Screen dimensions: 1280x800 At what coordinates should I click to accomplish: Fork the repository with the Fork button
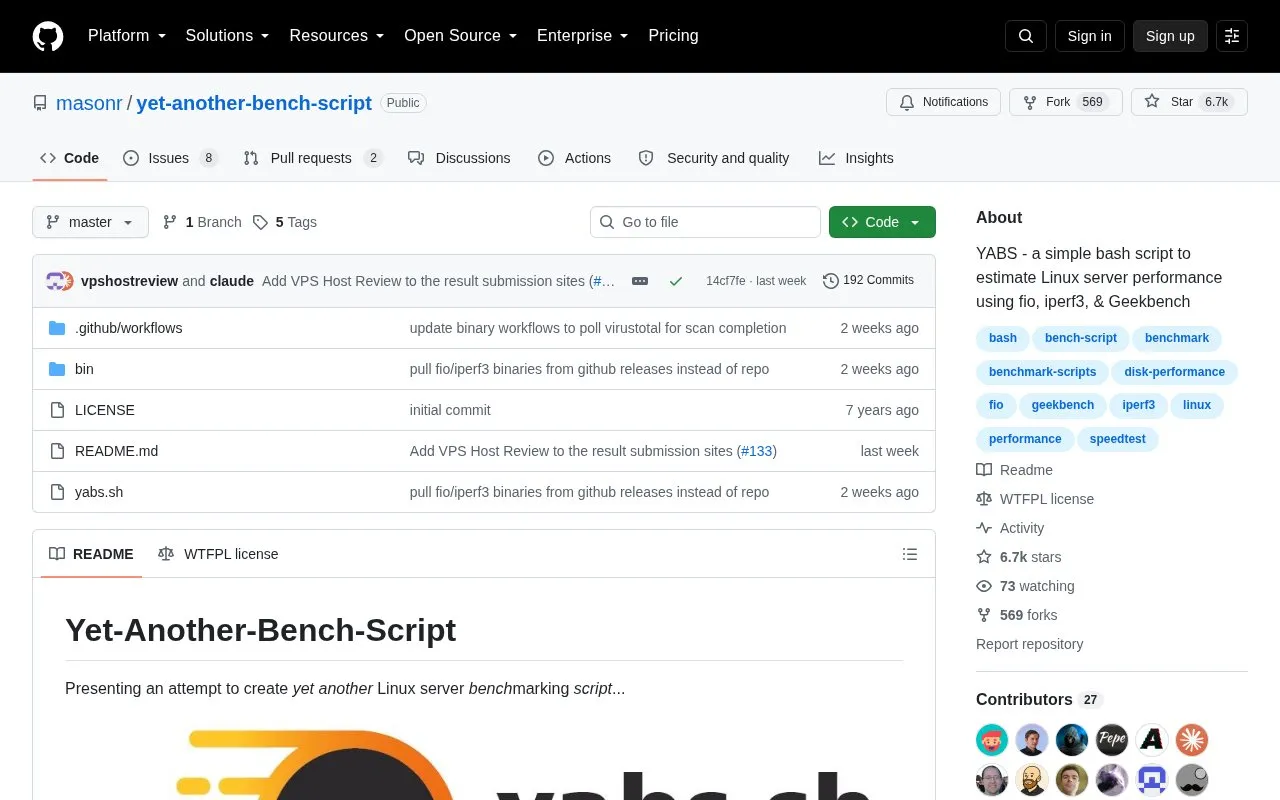[x=1066, y=102]
